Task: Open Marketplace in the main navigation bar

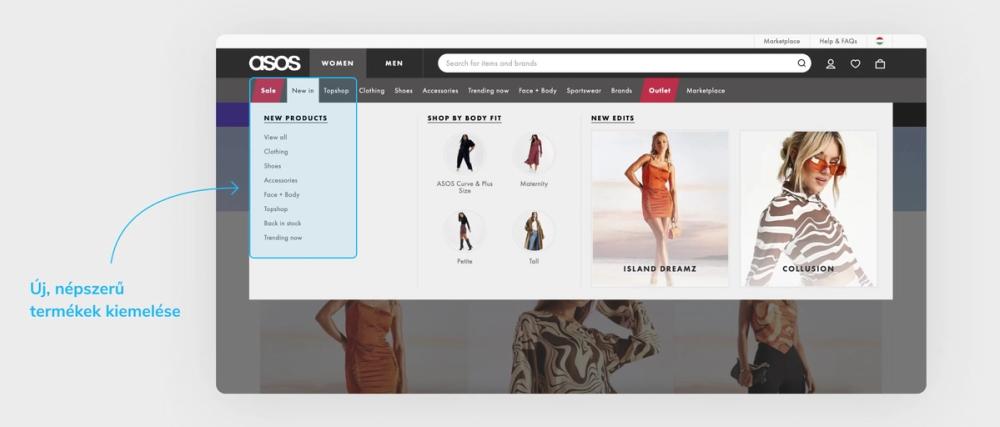Action: (705, 90)
